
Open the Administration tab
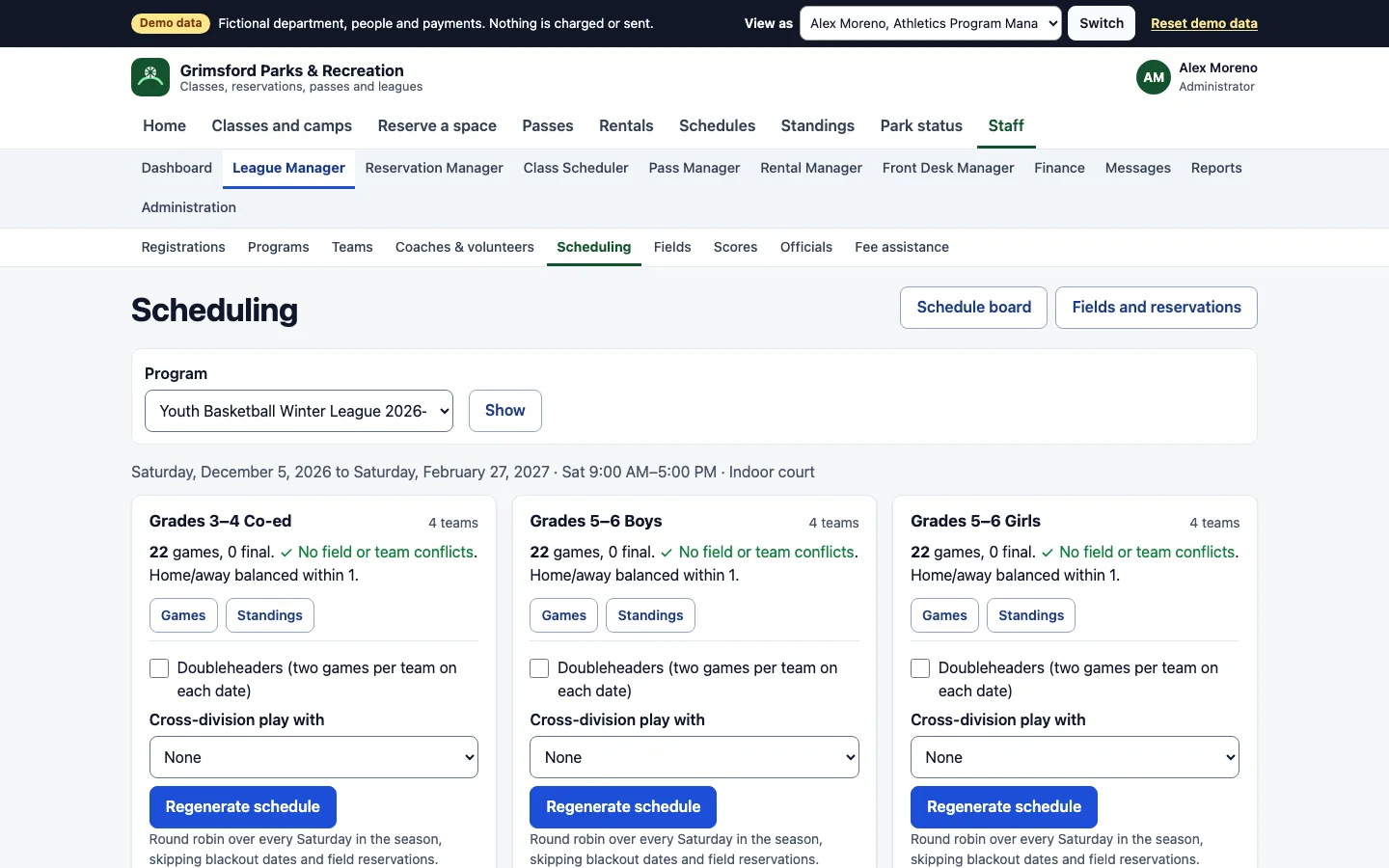click(188, 207)
